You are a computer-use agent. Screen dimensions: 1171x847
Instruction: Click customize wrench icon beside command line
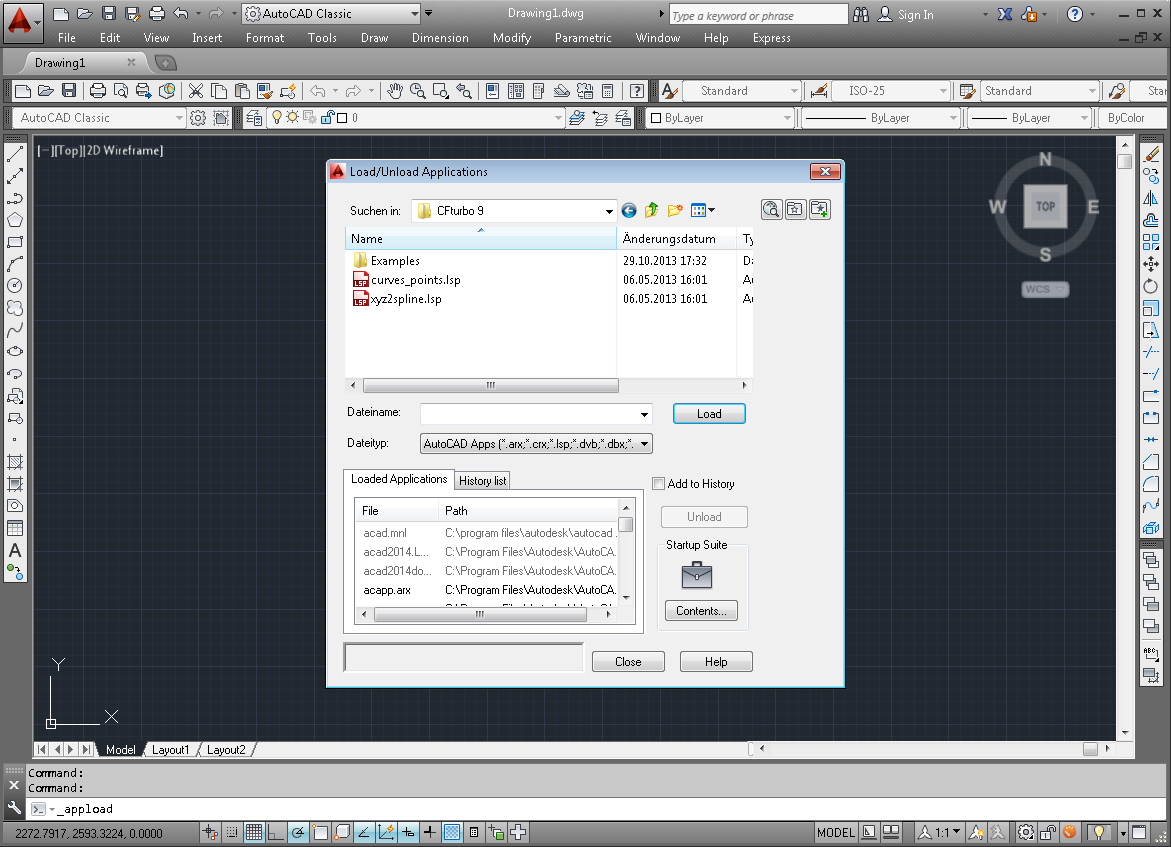pyautogui.click(x=14, y=808)
